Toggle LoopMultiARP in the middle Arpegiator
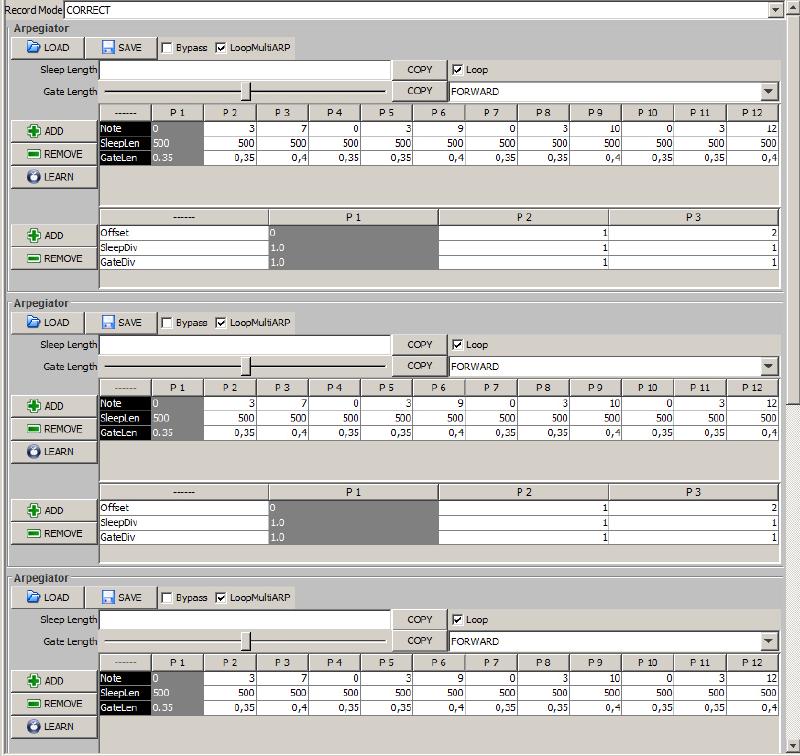Image resolution: width=800 pixels, height=756 pixels. [x=221, y=323]
